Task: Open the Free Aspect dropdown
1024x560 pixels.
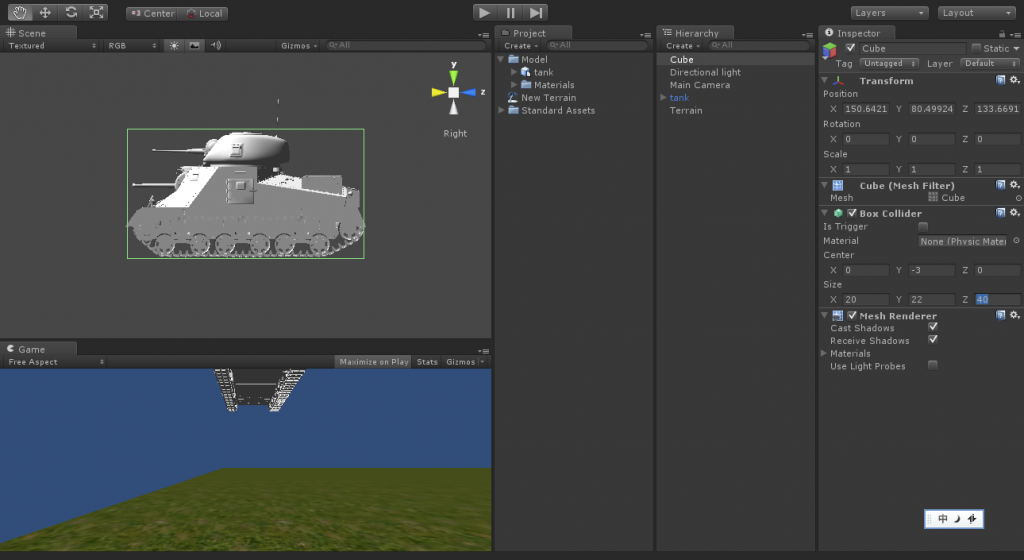Action: click(56, 362)
